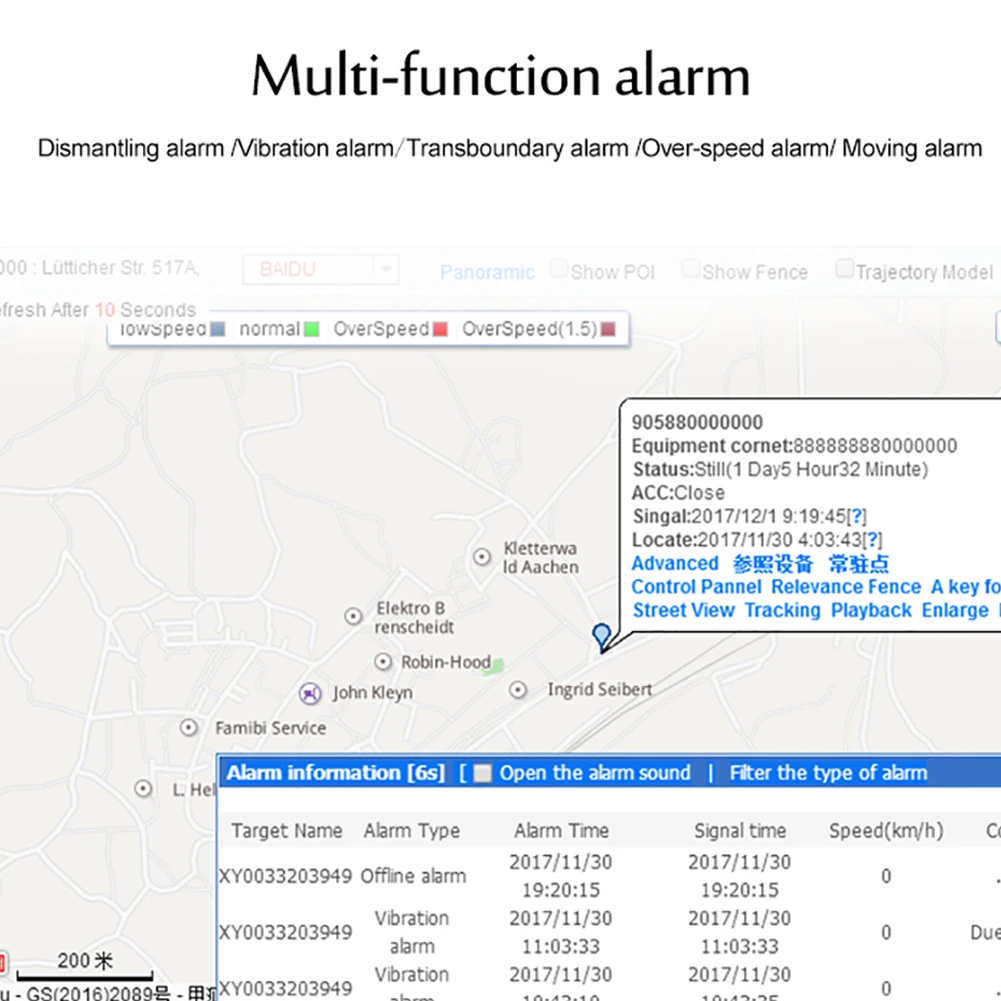This screenshot has height=1001, width=1001.
Task: Click the help link next to Singal time
Action: coord(857,516)
